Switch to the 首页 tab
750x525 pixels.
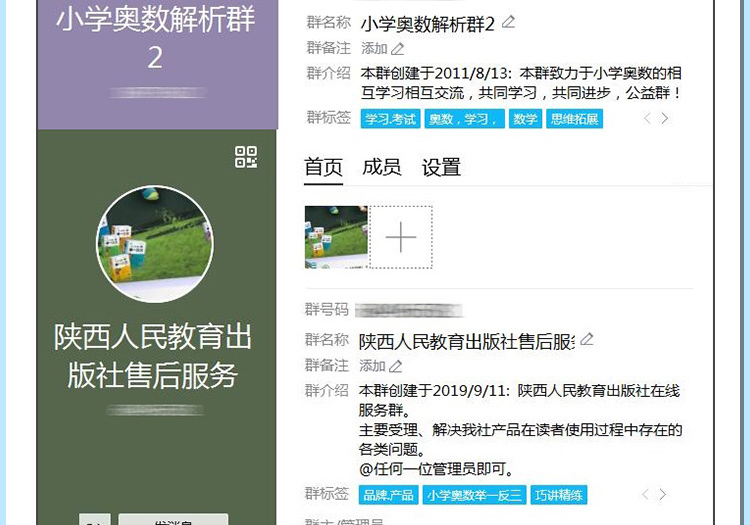(323, 168)
